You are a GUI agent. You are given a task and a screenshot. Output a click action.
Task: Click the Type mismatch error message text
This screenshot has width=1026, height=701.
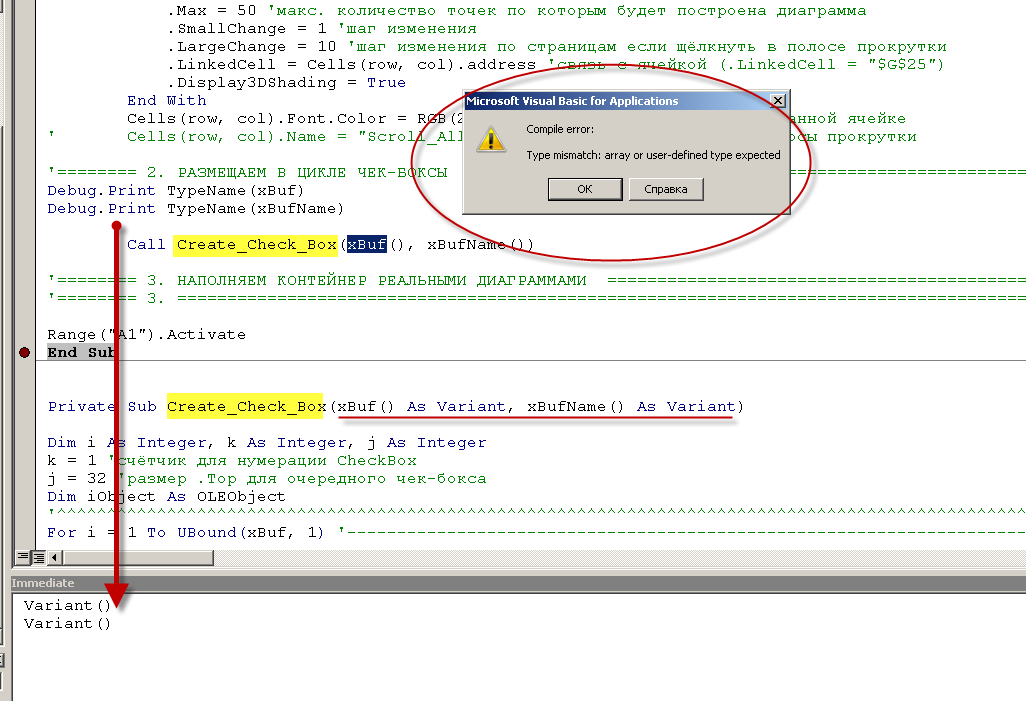coord(653,155)
